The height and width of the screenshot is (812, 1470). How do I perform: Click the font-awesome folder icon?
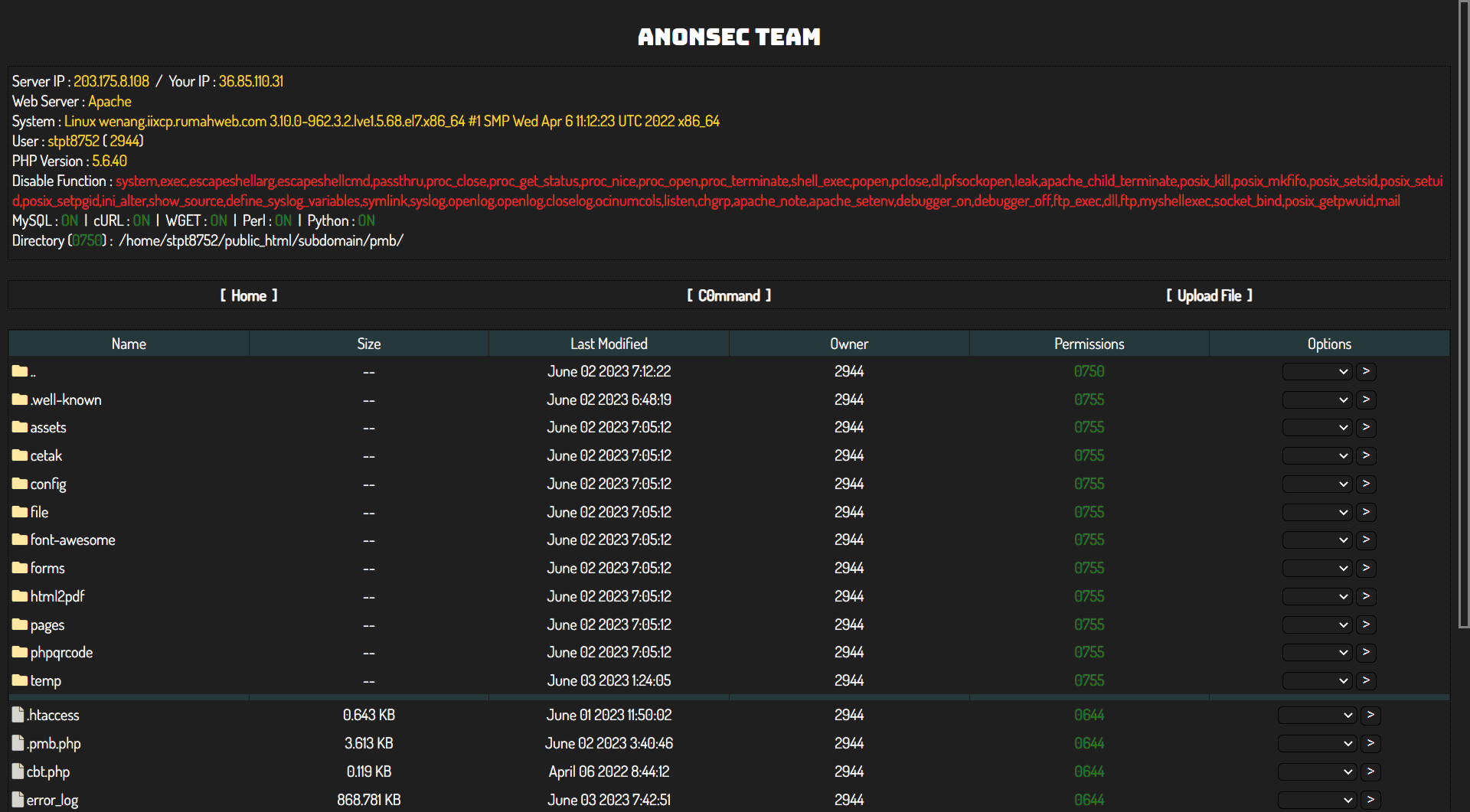coord(20,540)
